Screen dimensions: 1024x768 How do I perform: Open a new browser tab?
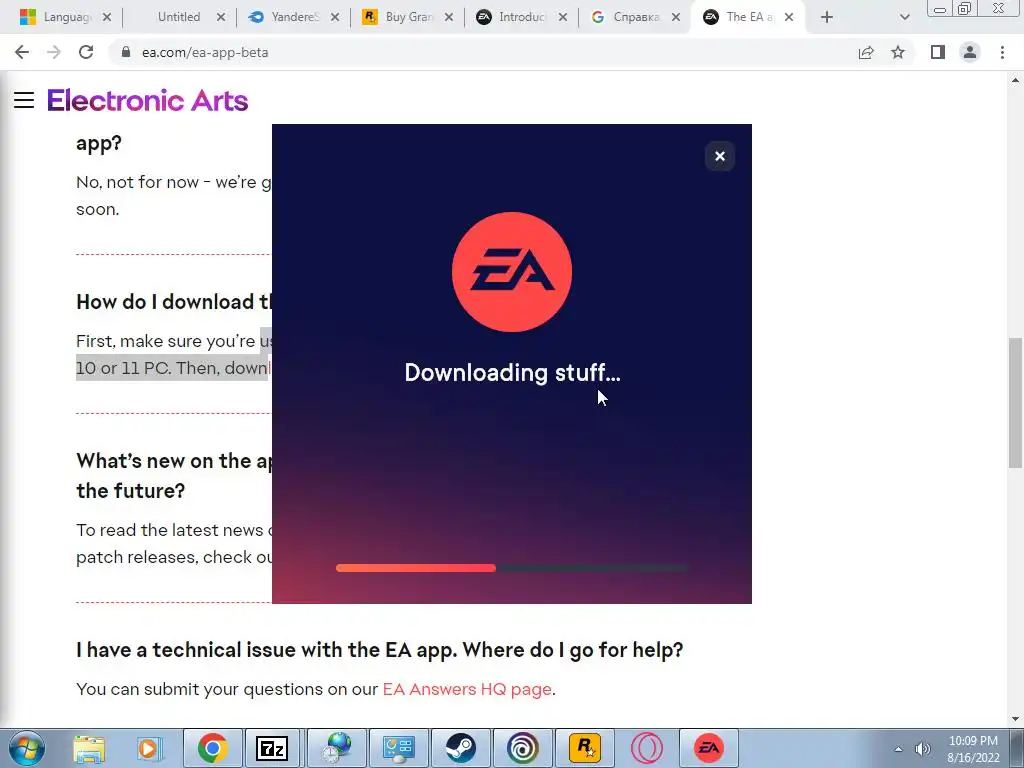pos(827,17)
